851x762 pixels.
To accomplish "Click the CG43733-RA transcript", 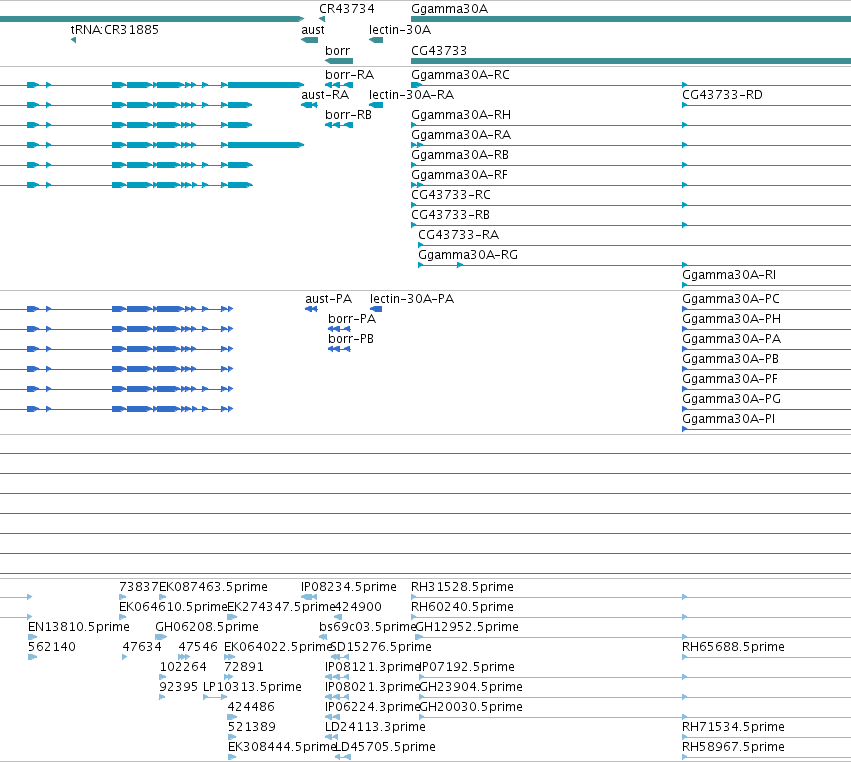I will (634, 245).
